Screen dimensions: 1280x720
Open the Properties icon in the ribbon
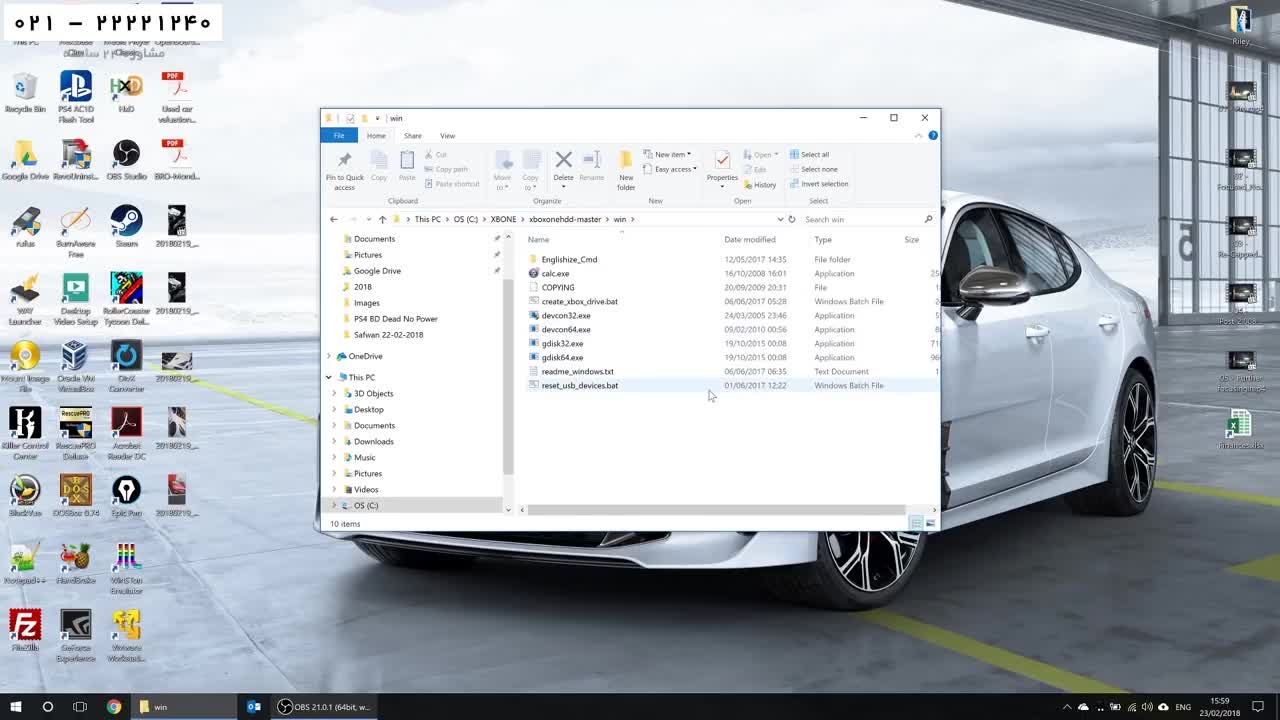click(722, 162)
